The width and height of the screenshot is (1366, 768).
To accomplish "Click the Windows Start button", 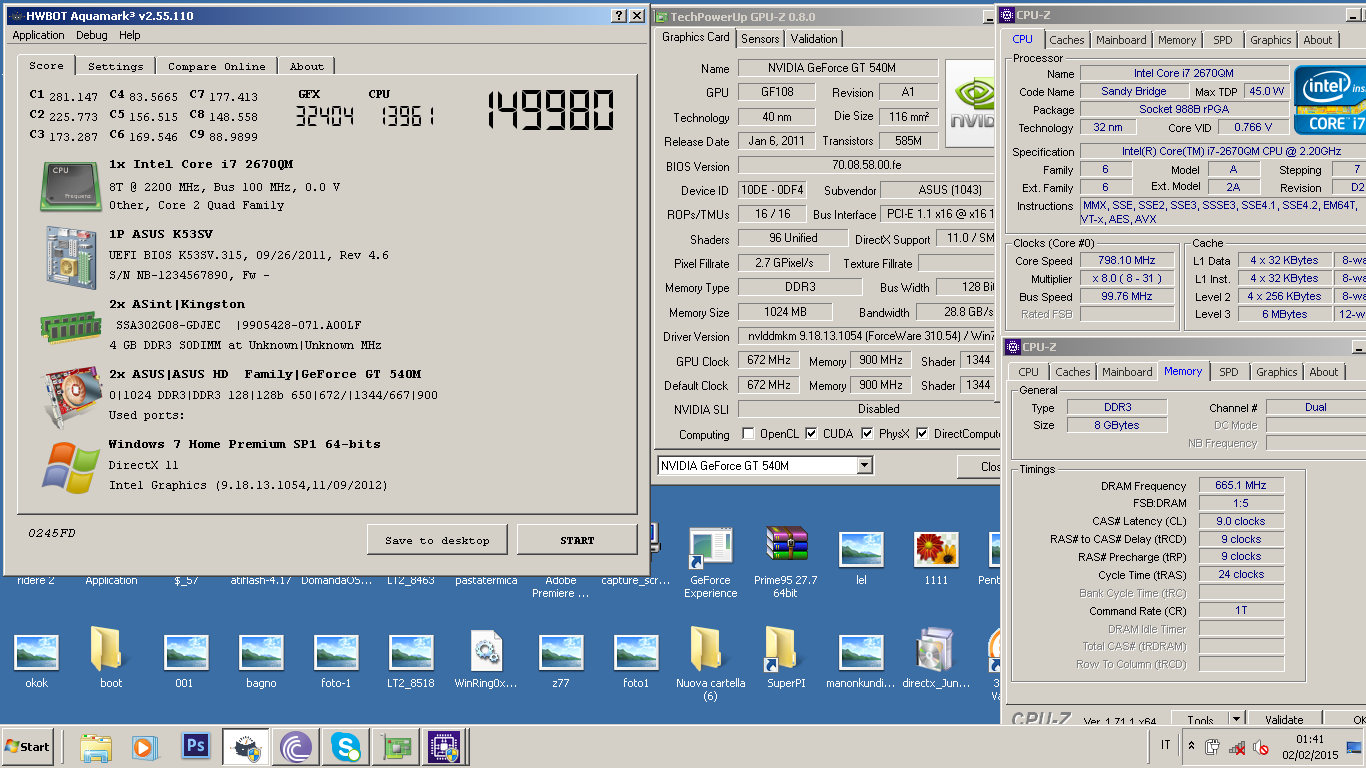I will click(28, 747).
